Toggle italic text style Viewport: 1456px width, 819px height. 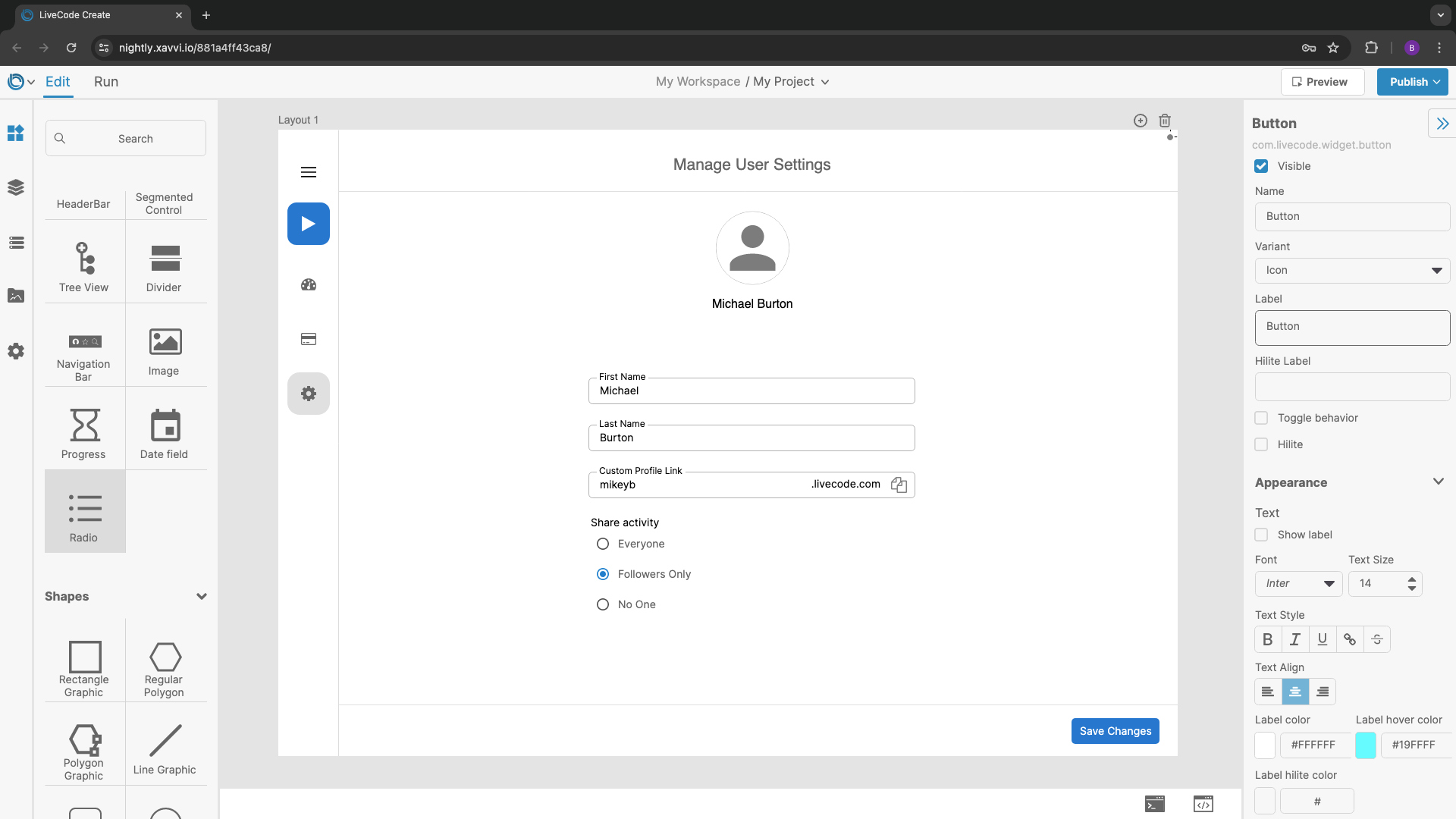coord(1295,639)
